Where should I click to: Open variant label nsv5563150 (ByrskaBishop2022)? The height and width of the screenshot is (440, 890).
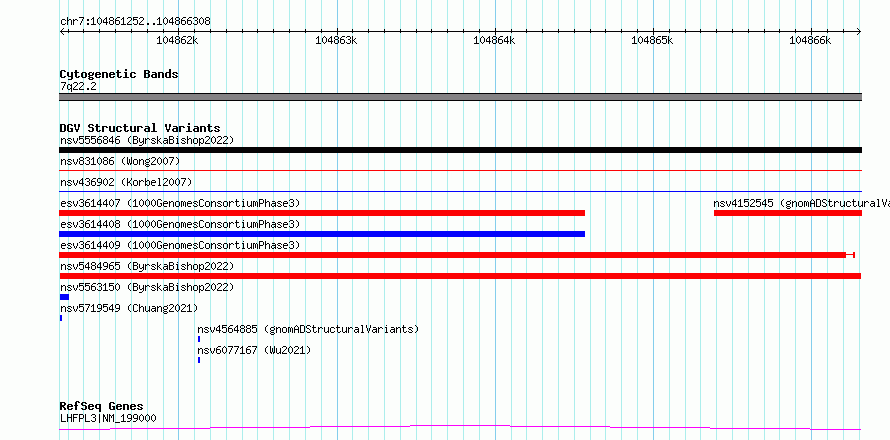[147, 287]
